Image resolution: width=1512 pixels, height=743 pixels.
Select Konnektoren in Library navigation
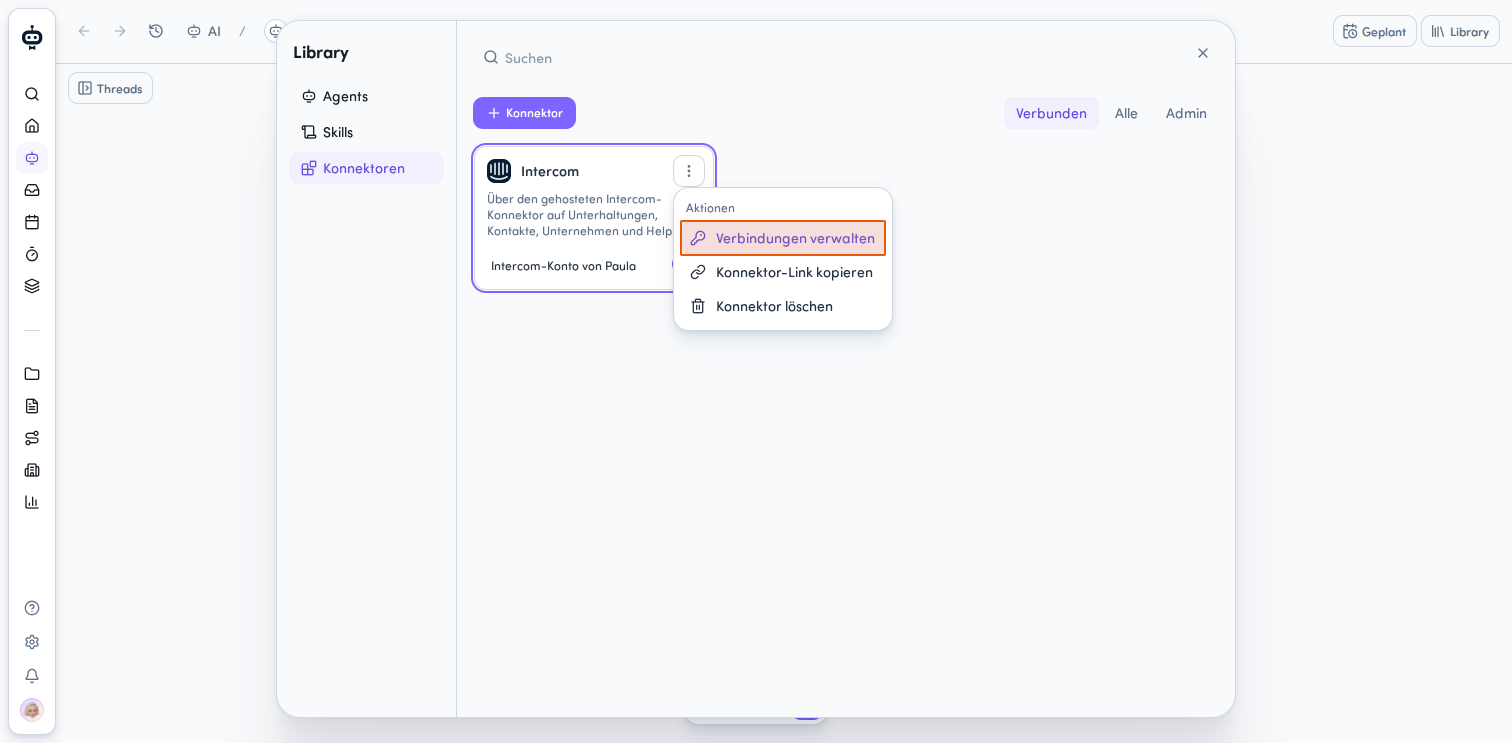pyautogui.click(x=366, y=168)
